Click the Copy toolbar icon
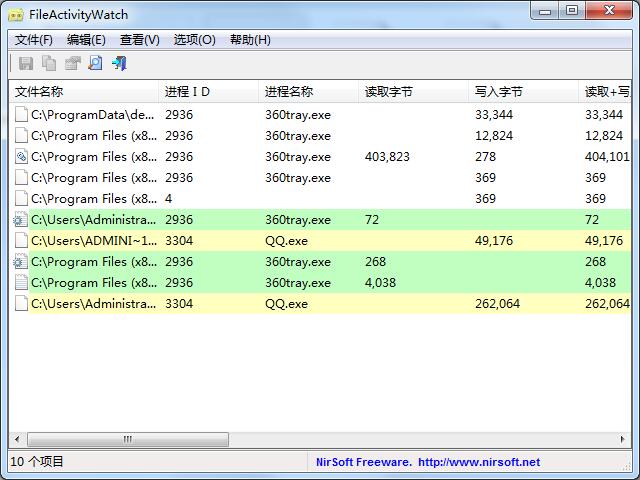 (x=50, y=64)
